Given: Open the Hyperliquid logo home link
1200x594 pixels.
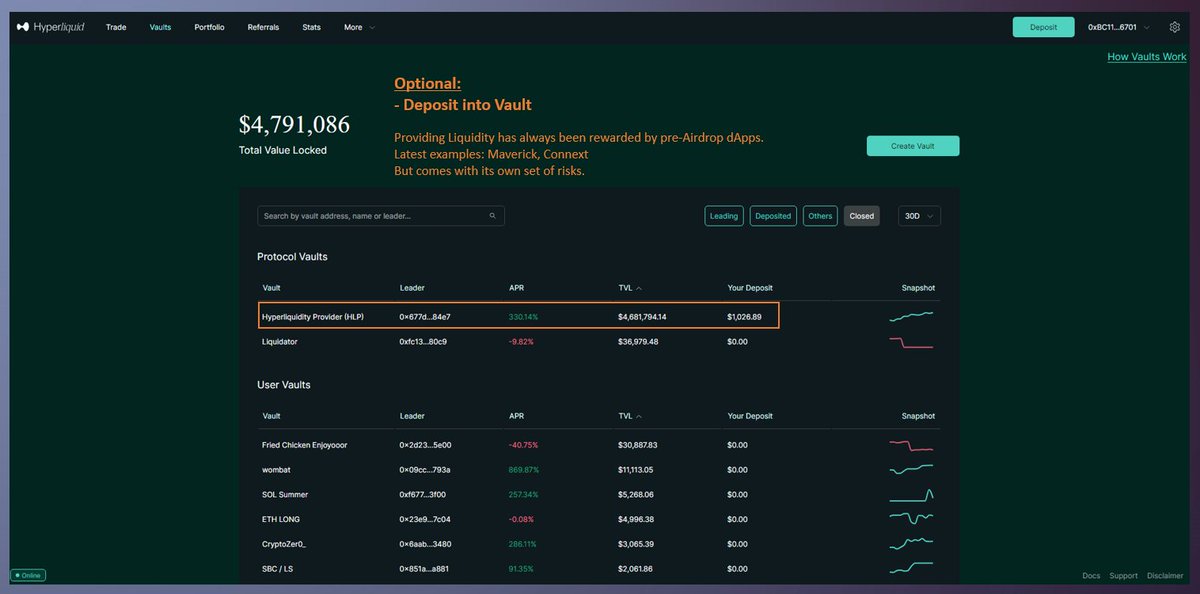Looking at the screenshot, I should [x=51, y=27].
